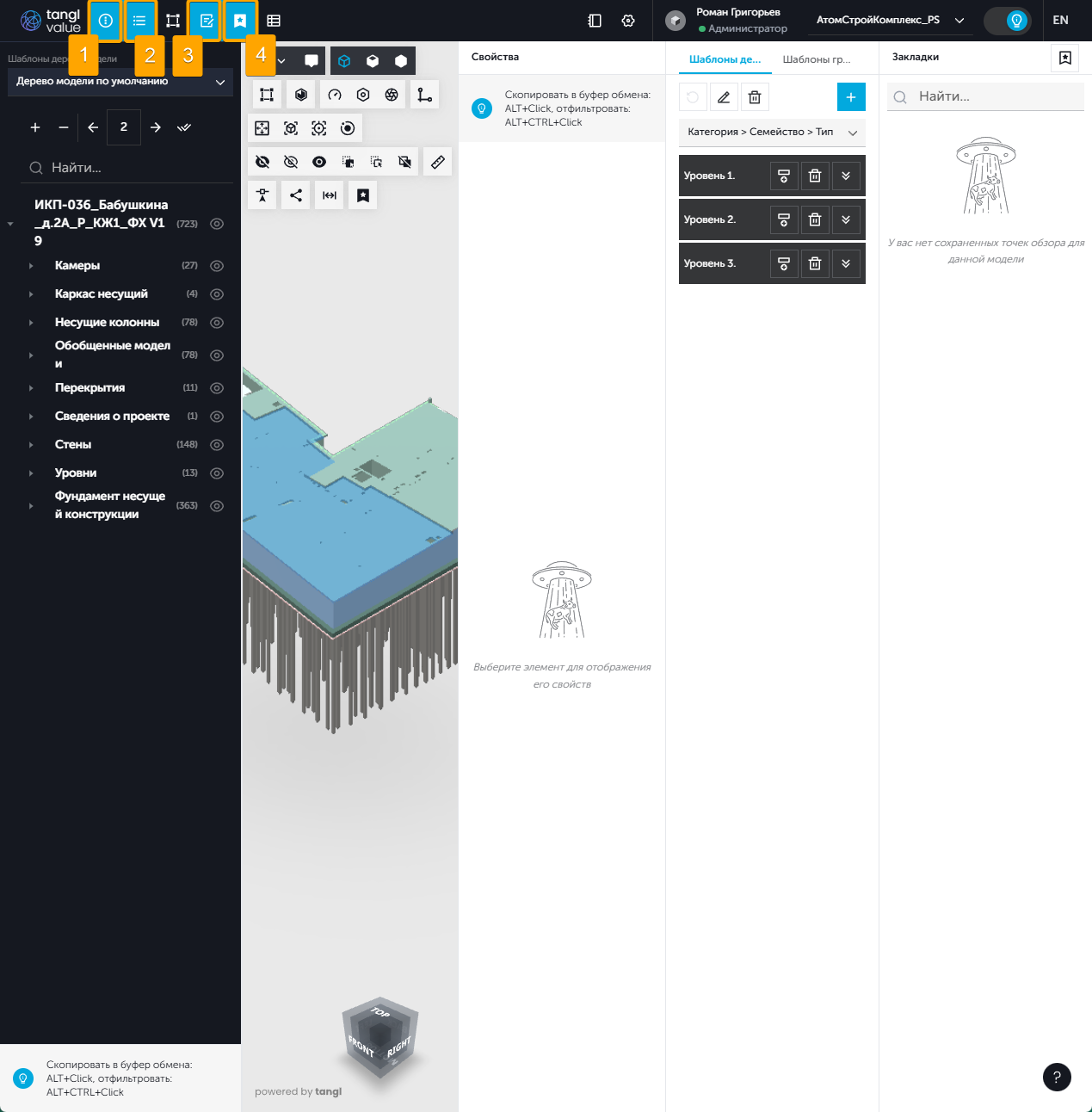1092x1112 pixels.
Task: Click the speedometer icon in viewer toolbar
Action: [x=335, y=95]
